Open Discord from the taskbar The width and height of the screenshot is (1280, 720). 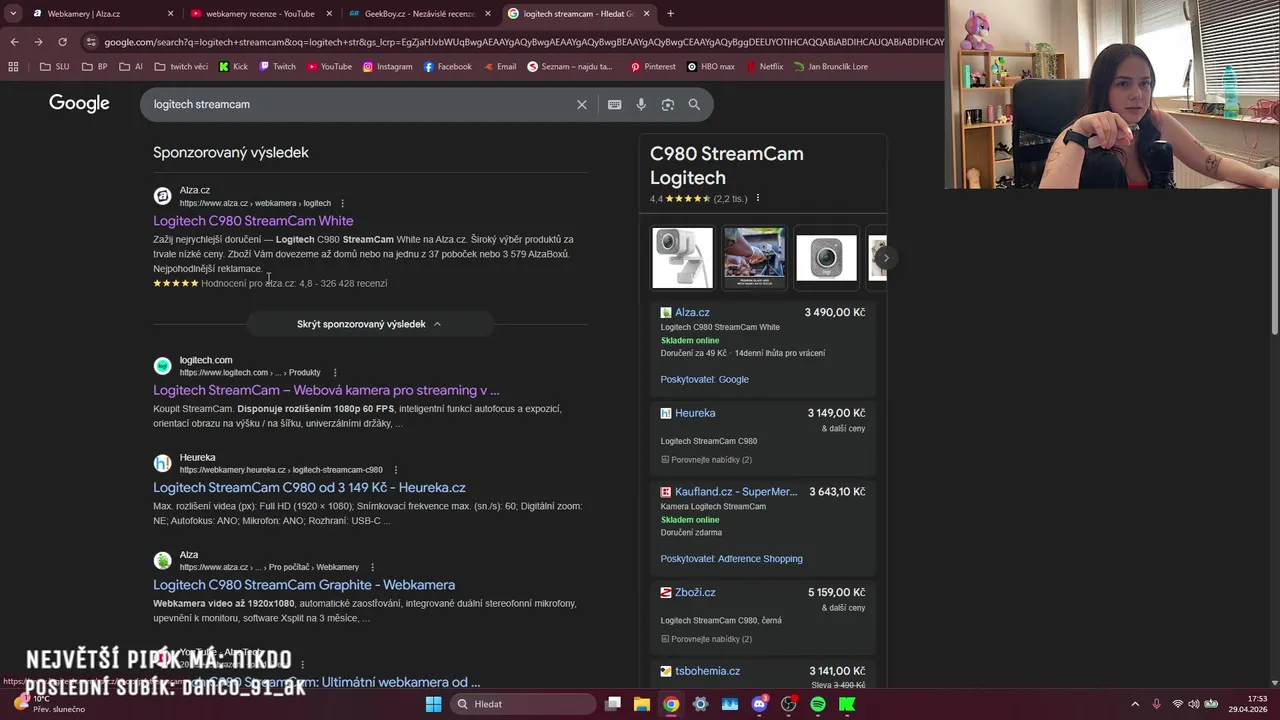coord(759,704)
